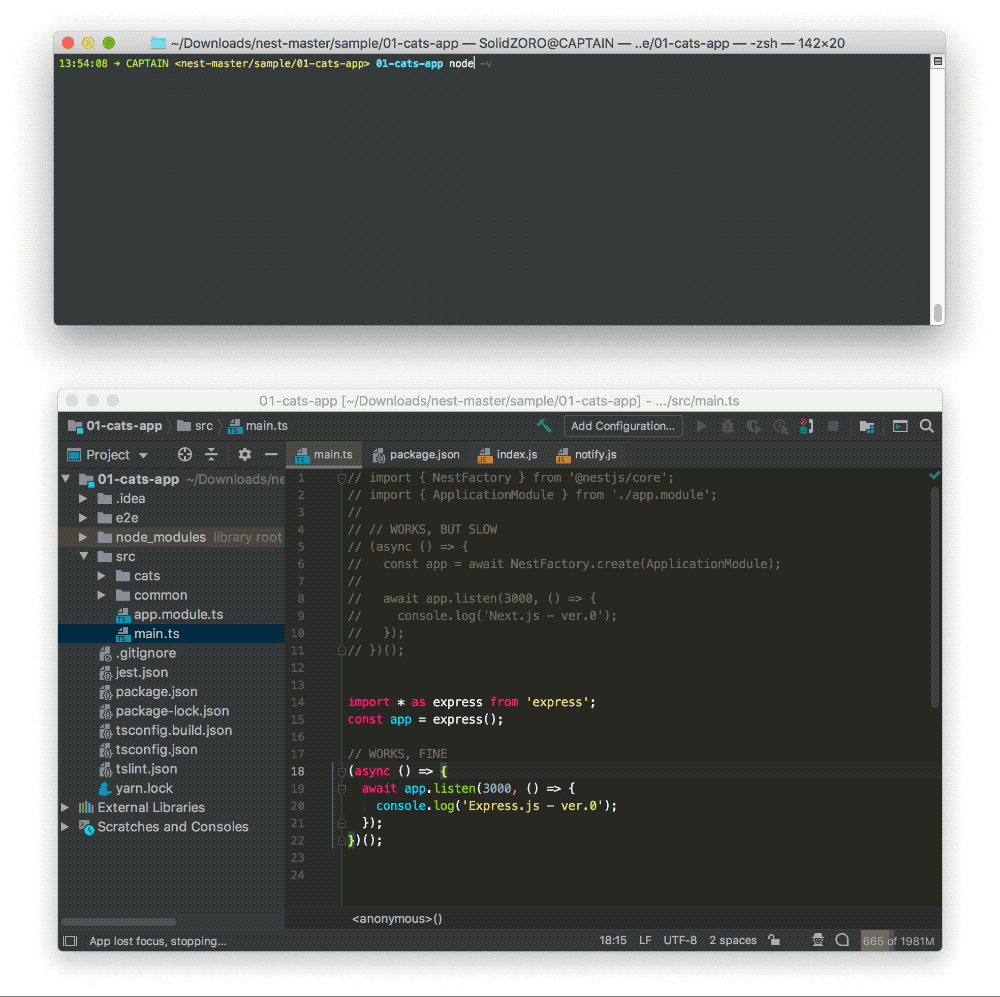The image size is (1000, 997).
Task: Open Project panel settings gear
Action: click(x=244, y=454)
